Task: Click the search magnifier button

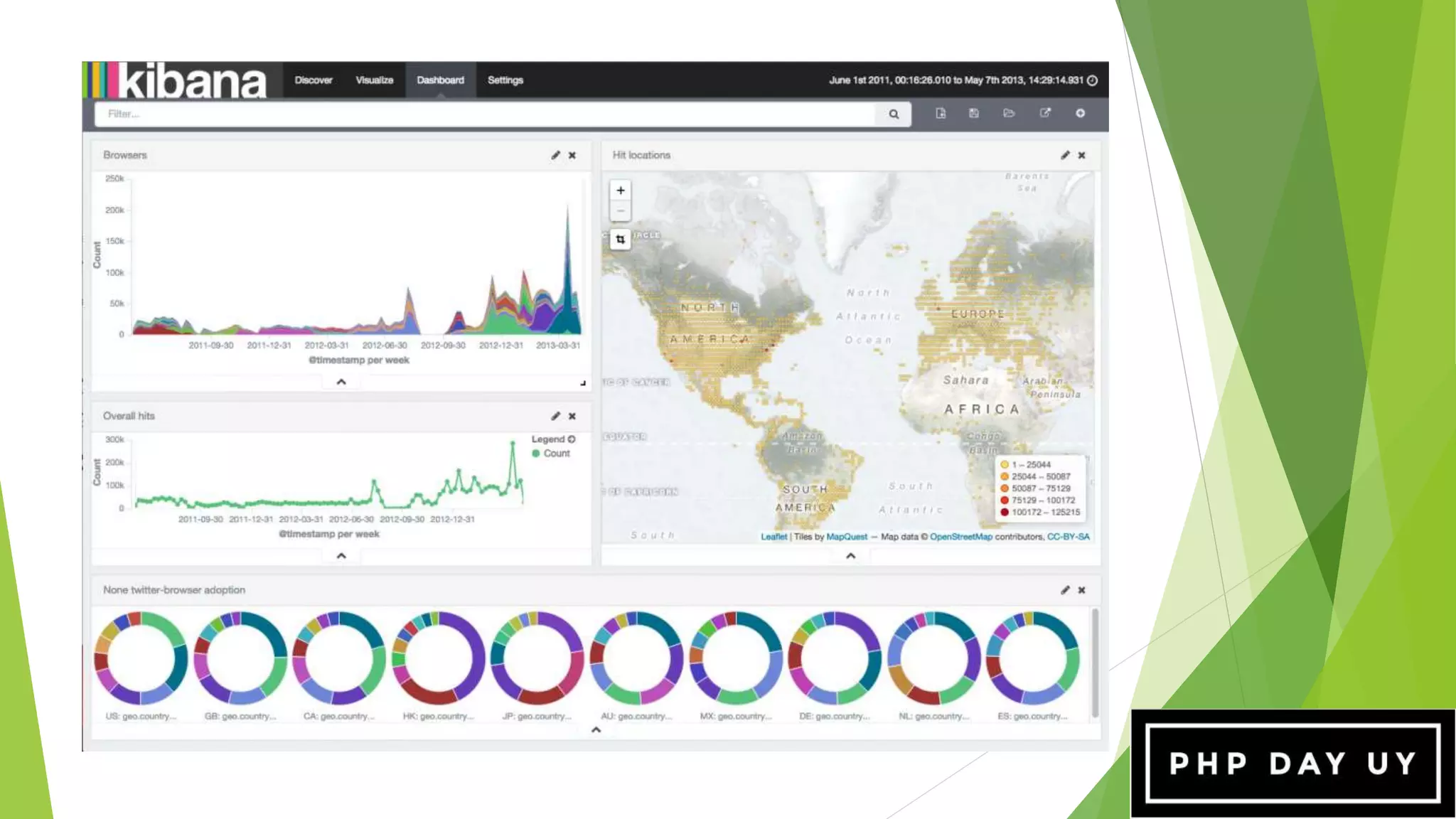Action: point(894,114)
